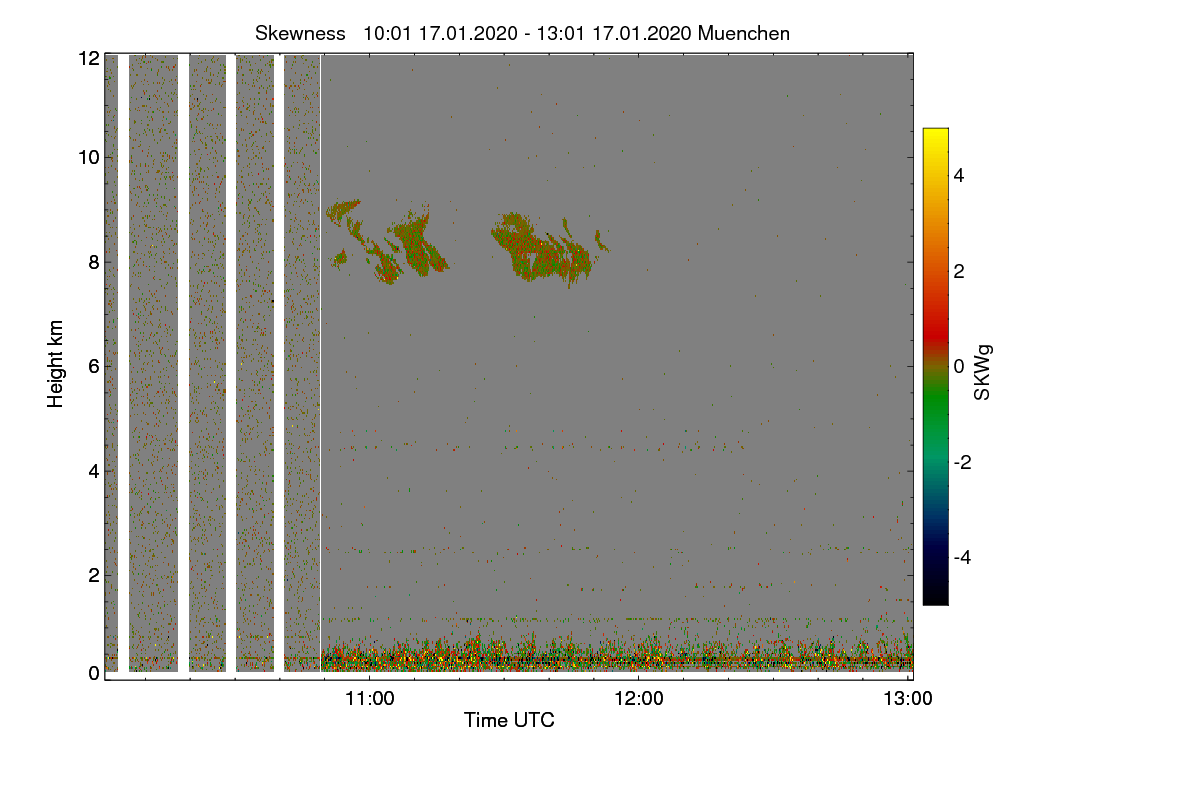Click the yellow top of the colorbar
This screenshot has width=1200, height=800.
(935, 138)
